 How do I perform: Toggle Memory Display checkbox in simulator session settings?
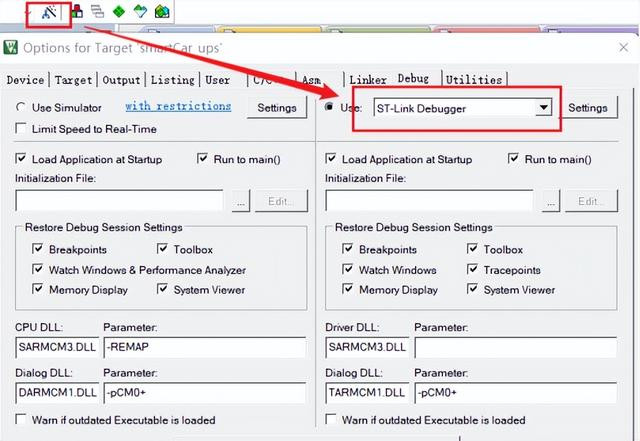point(37,289)
